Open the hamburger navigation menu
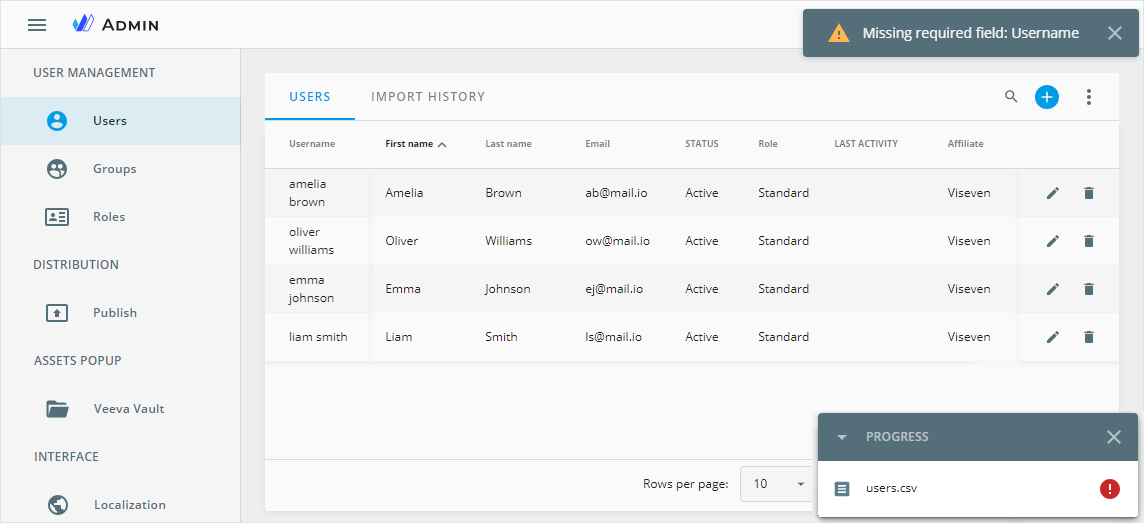 click(x=37, y=24)
